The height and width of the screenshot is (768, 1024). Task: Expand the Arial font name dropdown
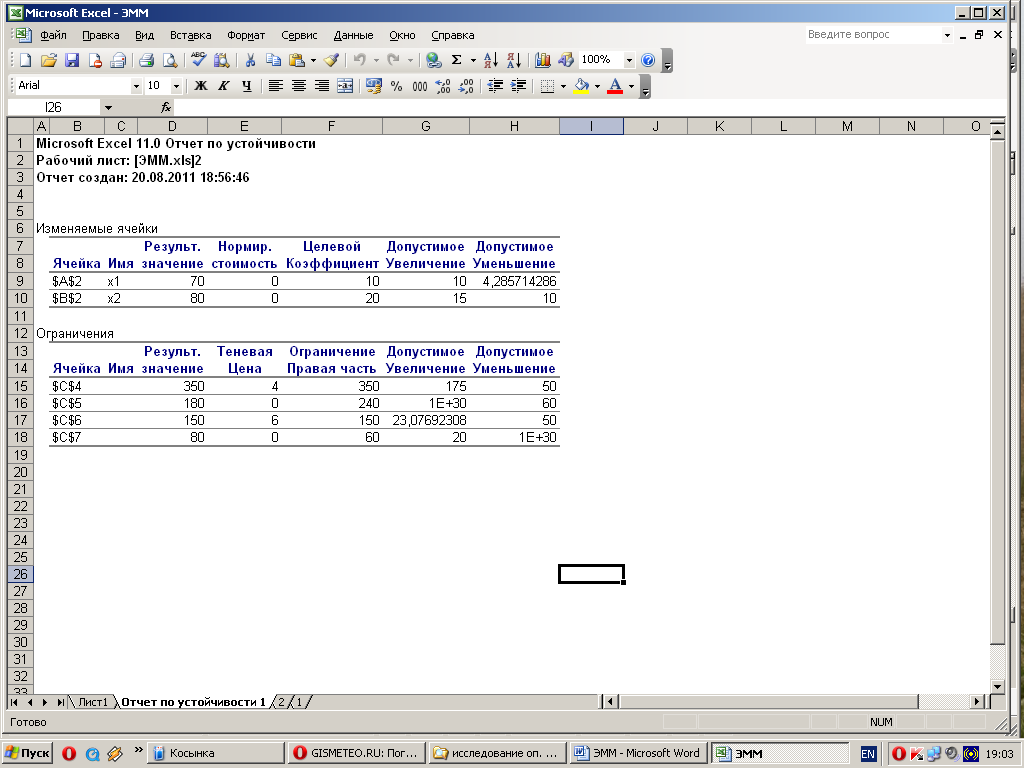(x=136, y=86)
